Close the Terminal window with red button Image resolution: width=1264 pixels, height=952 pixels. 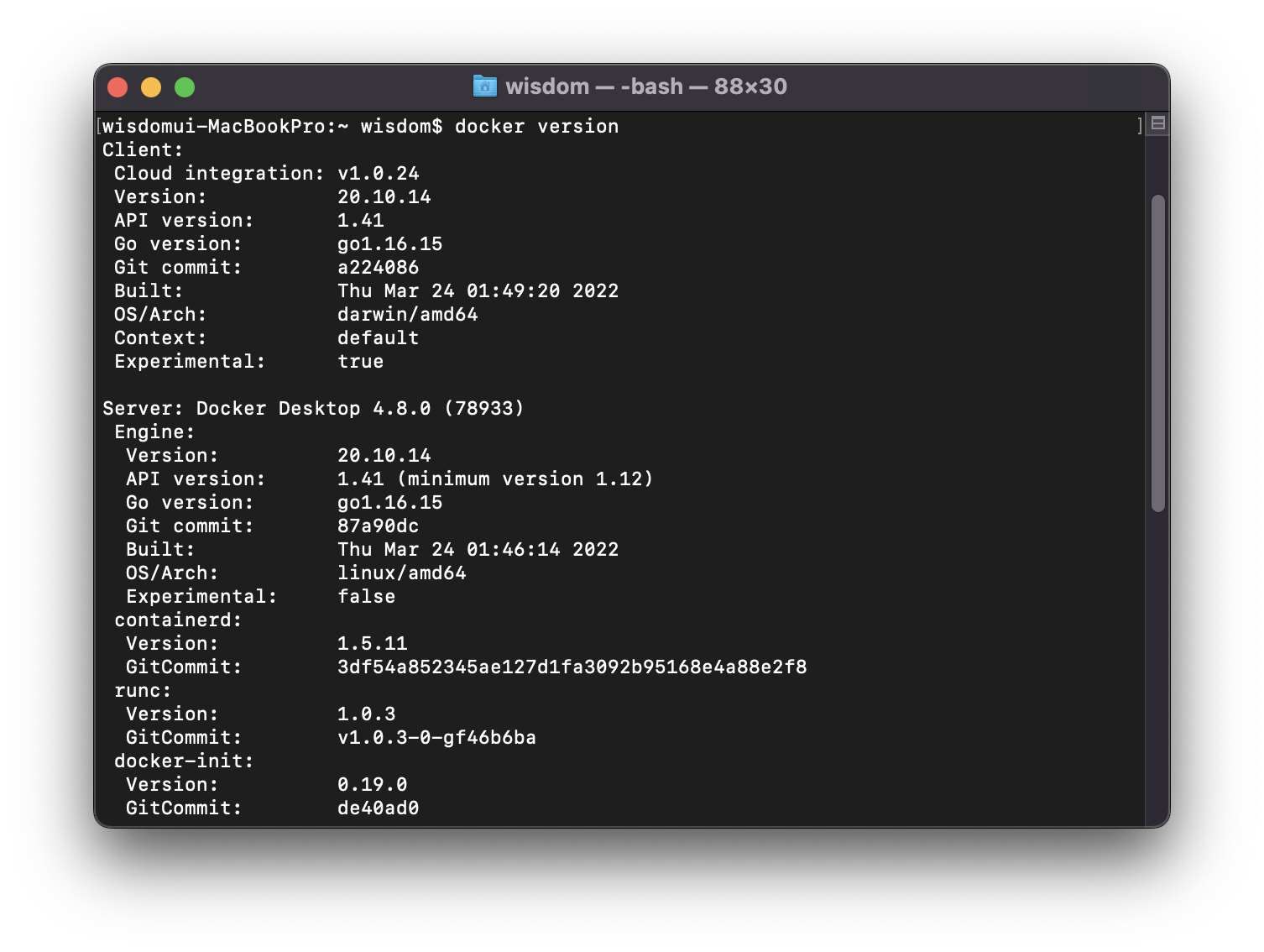(118, 87)
